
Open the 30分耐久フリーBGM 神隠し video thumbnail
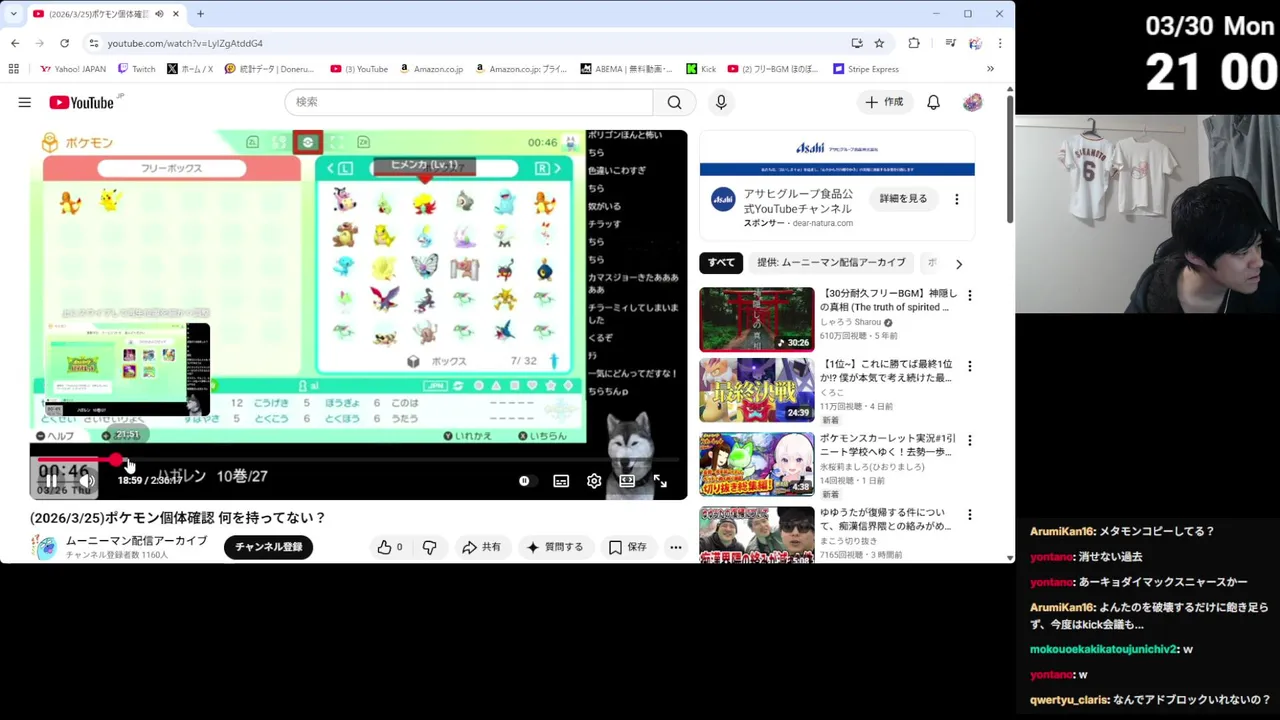pyautogui.click(x=756, y=319)
